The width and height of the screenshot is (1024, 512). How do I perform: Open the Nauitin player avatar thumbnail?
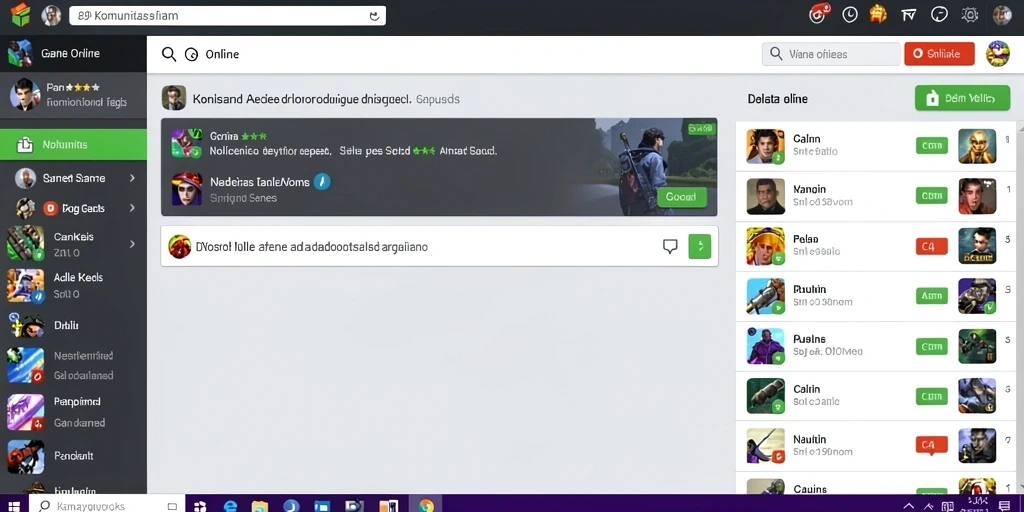765,446
